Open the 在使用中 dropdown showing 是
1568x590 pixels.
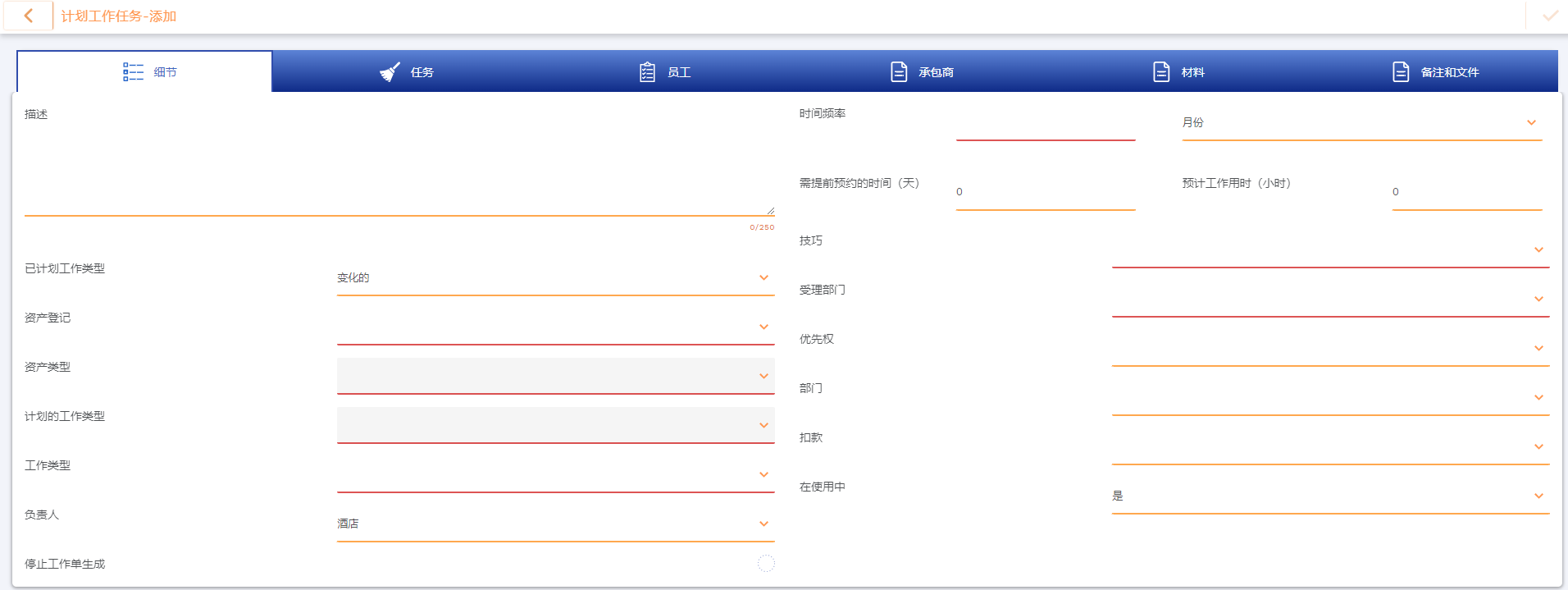pyautogui.click(x=1330, y=496)
